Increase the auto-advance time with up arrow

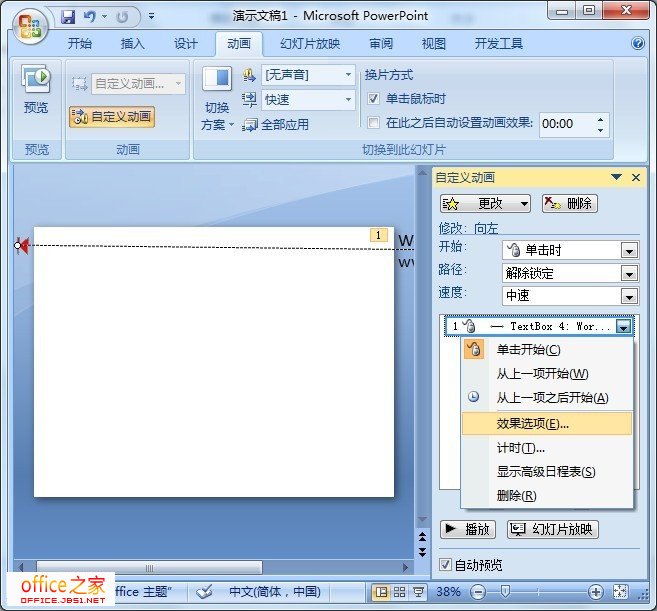pyautogui.click(x=600, y=119)
